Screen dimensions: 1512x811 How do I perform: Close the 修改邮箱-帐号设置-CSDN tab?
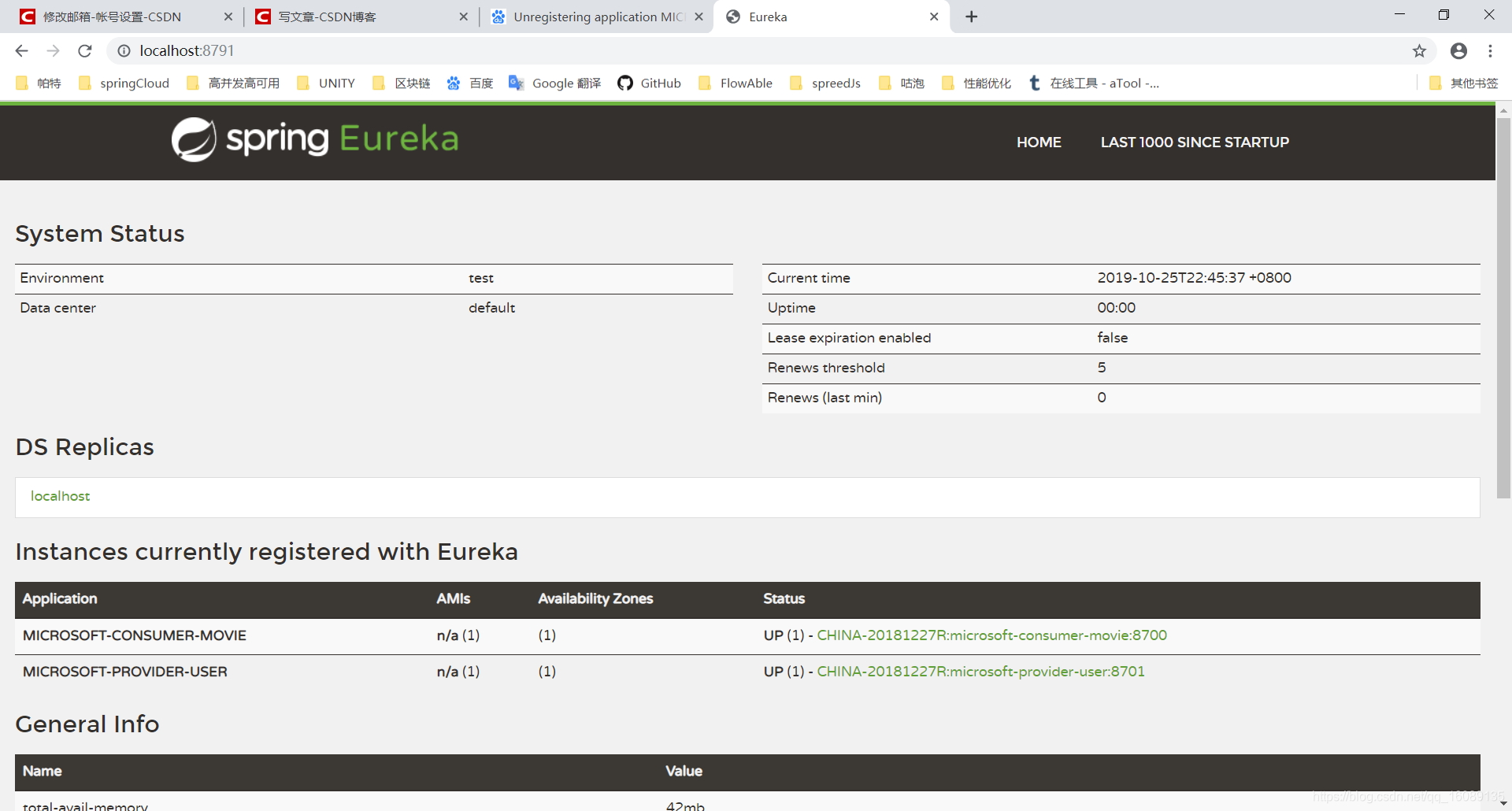228,17
